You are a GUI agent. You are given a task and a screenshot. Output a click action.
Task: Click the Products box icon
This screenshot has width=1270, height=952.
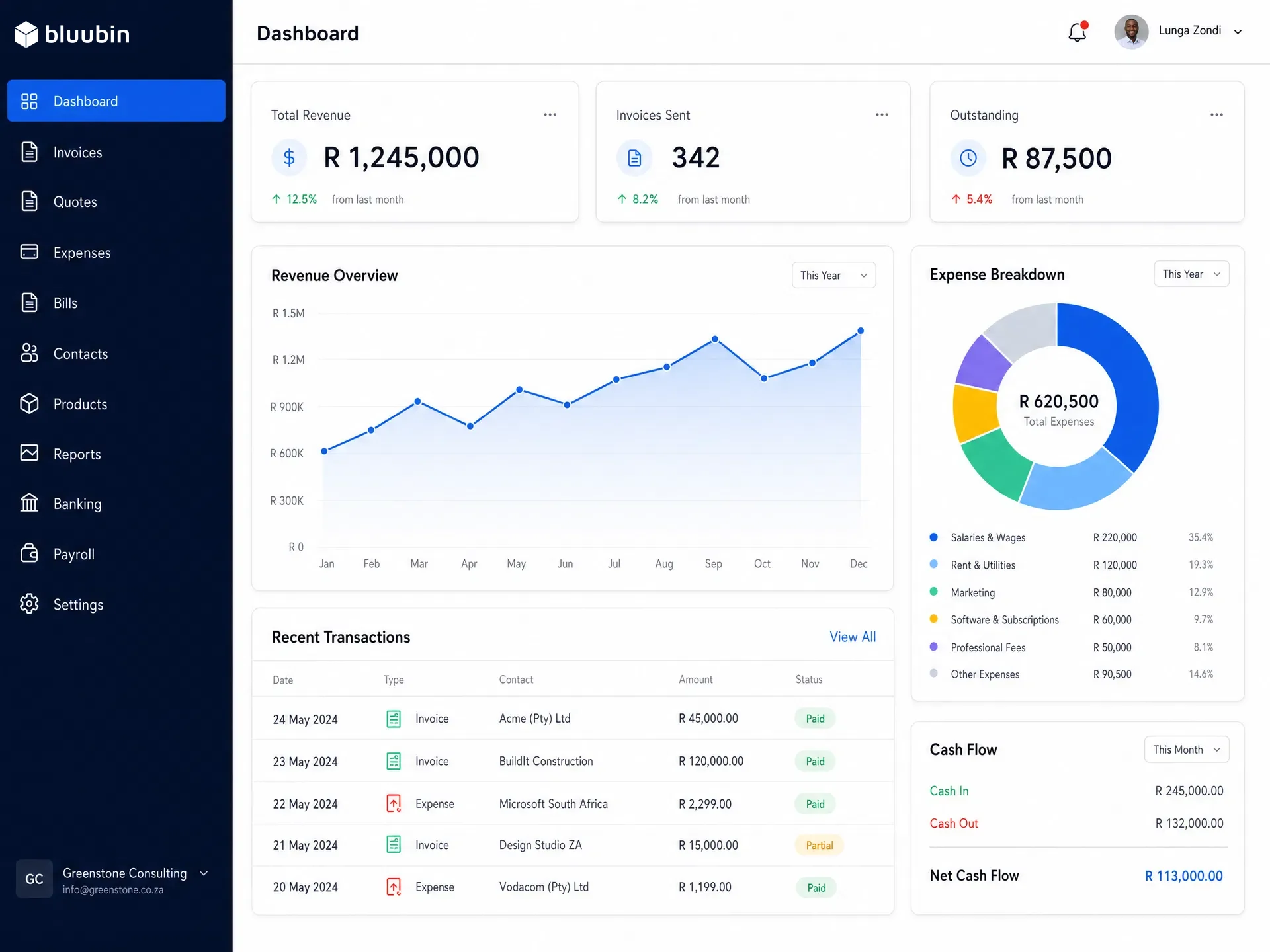point(29,403)
